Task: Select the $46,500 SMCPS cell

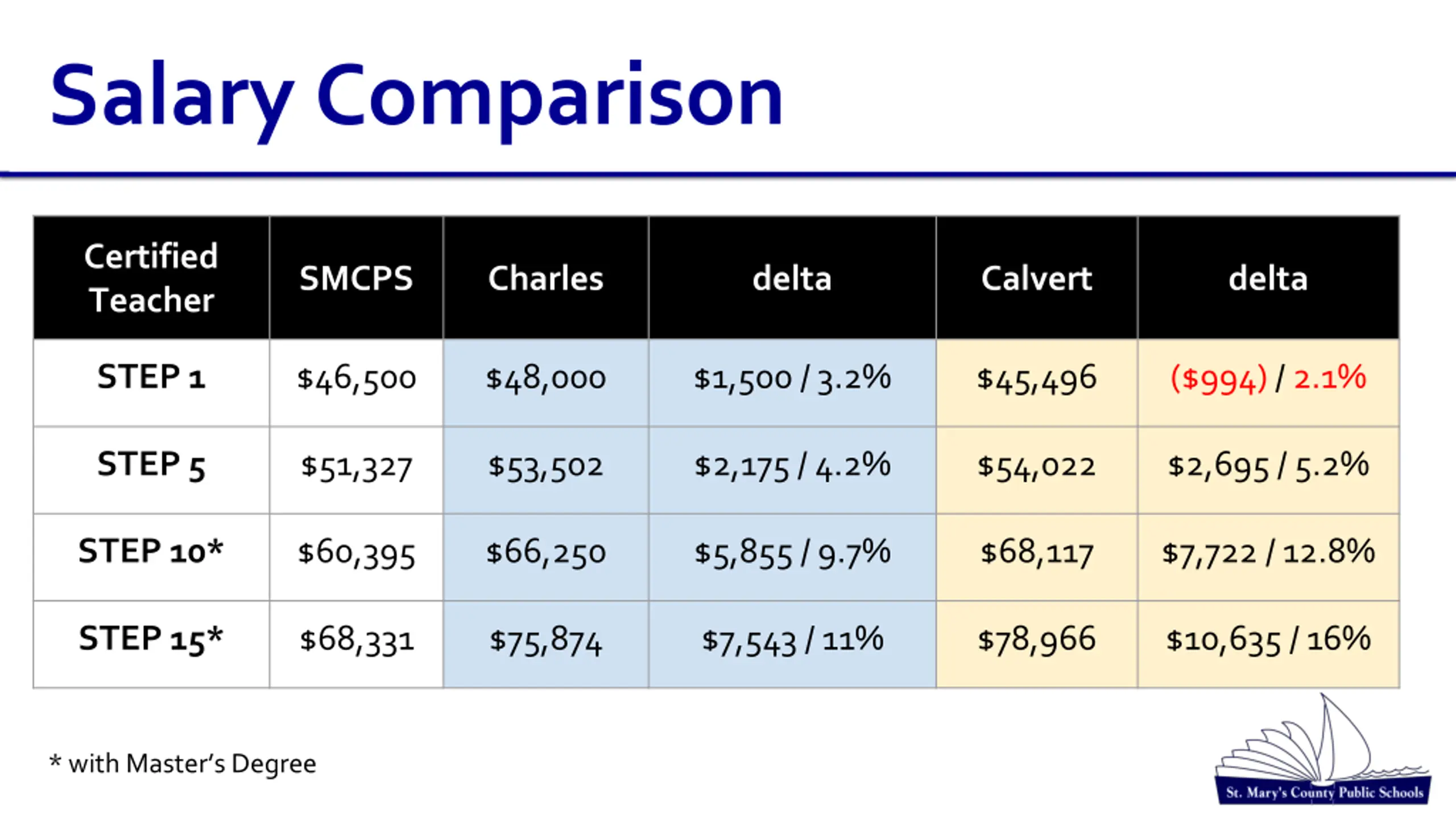Action: click(x=356, y=383)
